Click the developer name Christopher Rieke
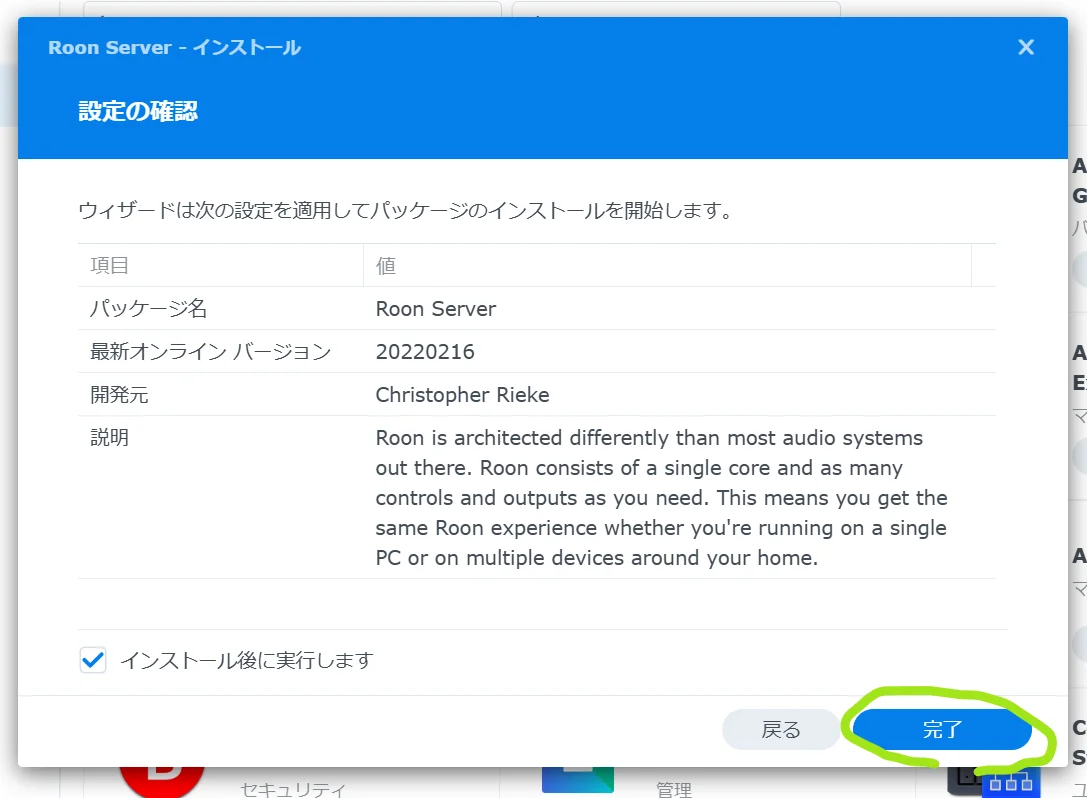This screenshot has height=798, width=1087. (x=462, y=395)
